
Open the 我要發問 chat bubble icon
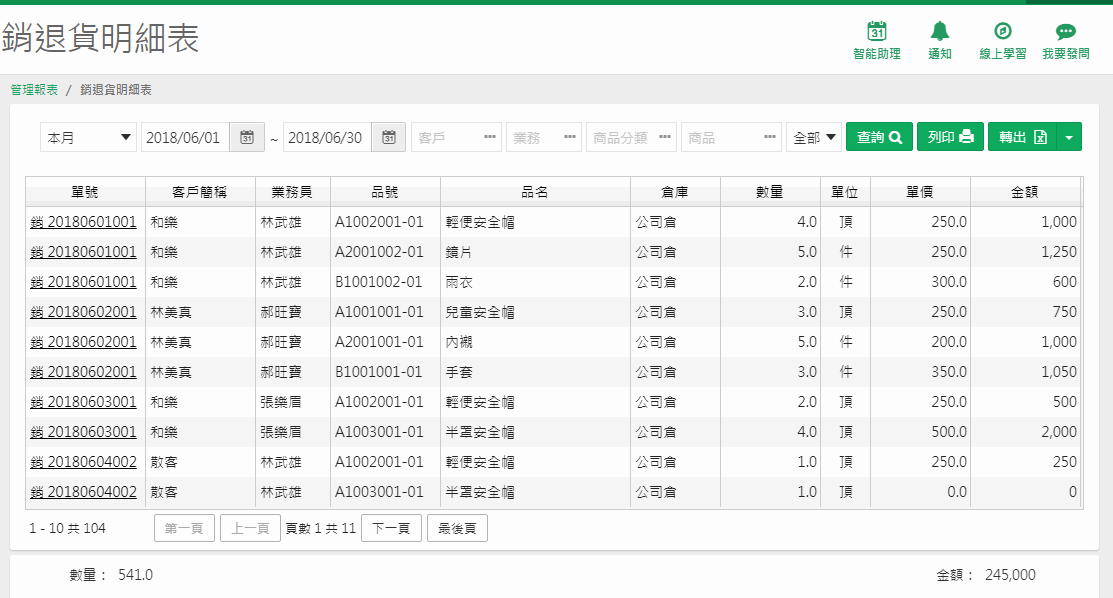1065,32
